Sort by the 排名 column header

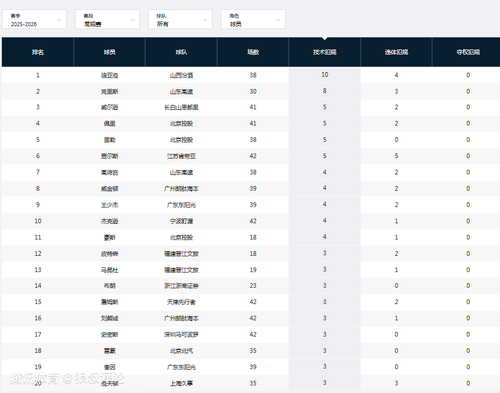click(x=38, y=52)
